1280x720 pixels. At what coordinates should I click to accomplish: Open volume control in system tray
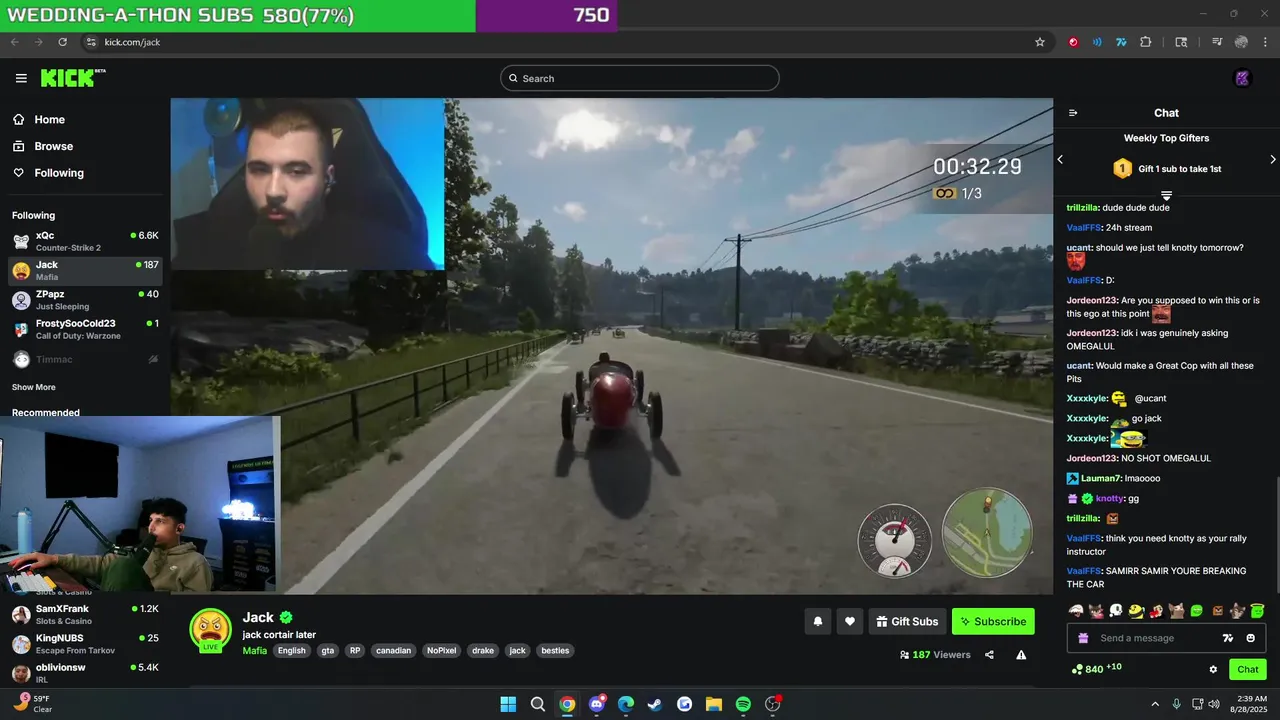tap(1213, 704)
